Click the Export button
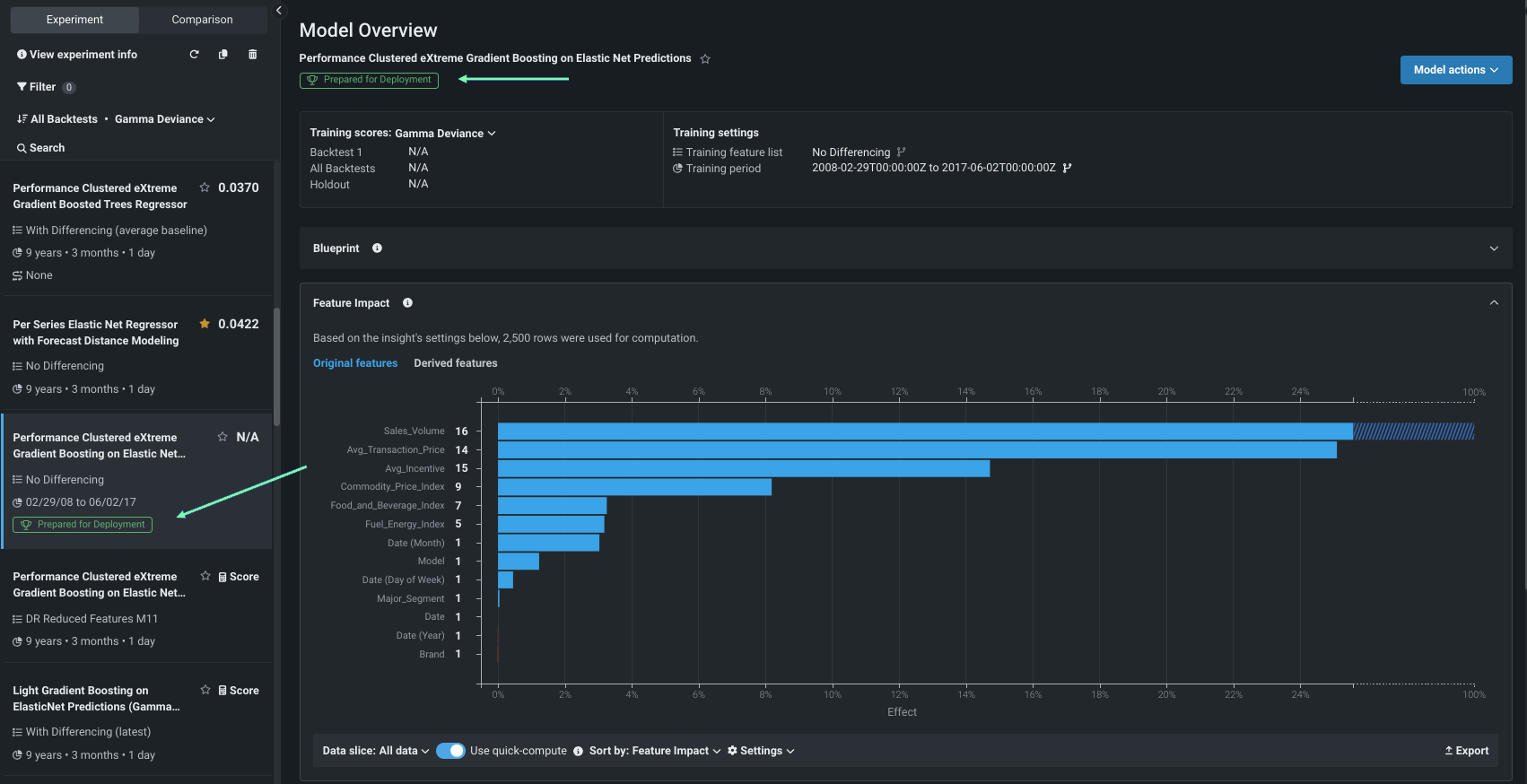1527x784 pixels. 1467,751
